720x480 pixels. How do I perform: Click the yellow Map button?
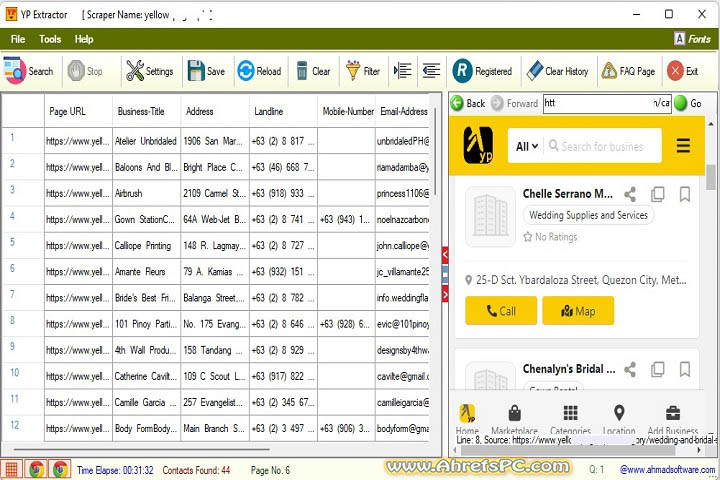[578, 311]
